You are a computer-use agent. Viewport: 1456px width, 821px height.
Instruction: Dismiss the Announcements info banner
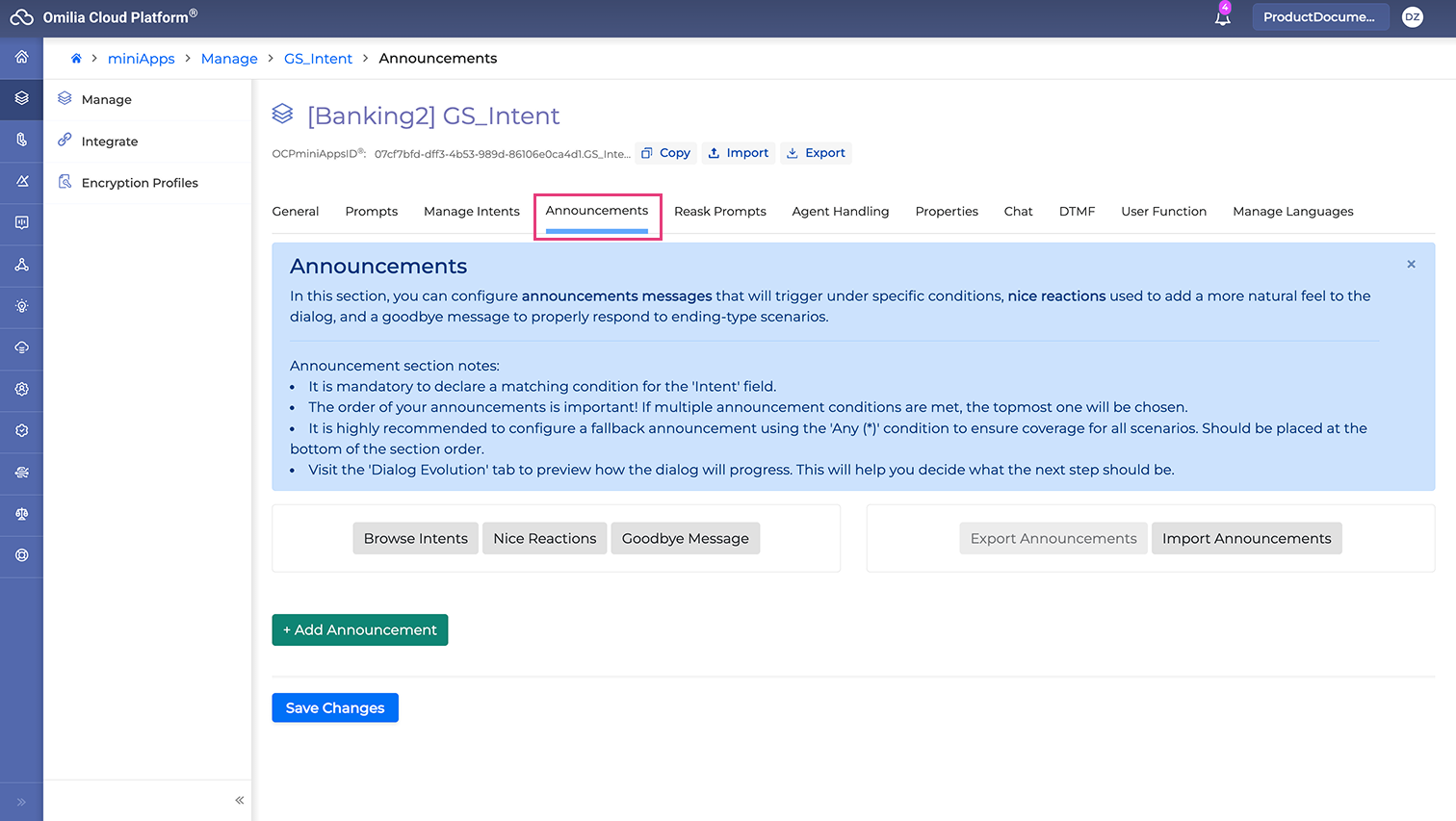(1411, 264)
